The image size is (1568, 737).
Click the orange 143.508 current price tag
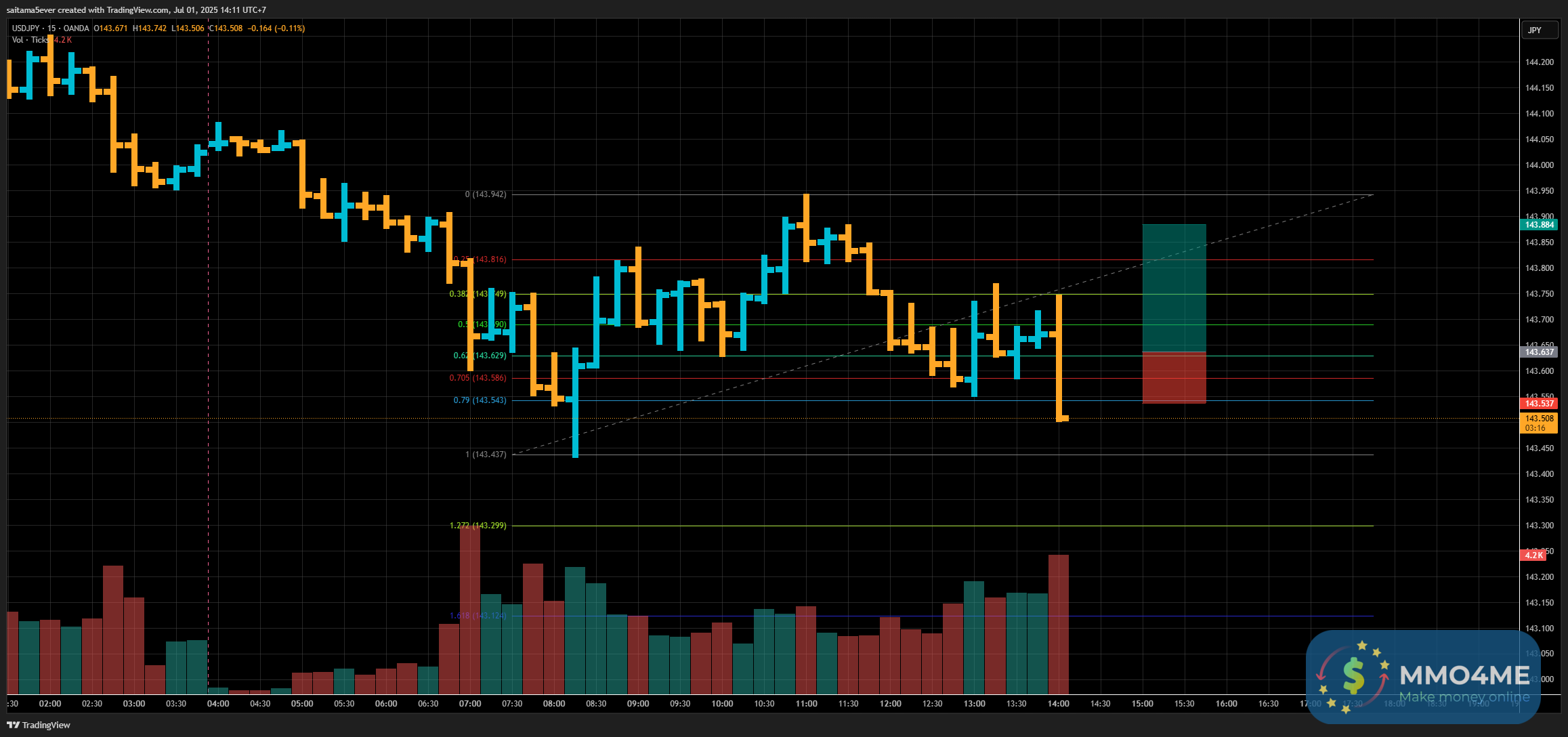(1539, 419)
